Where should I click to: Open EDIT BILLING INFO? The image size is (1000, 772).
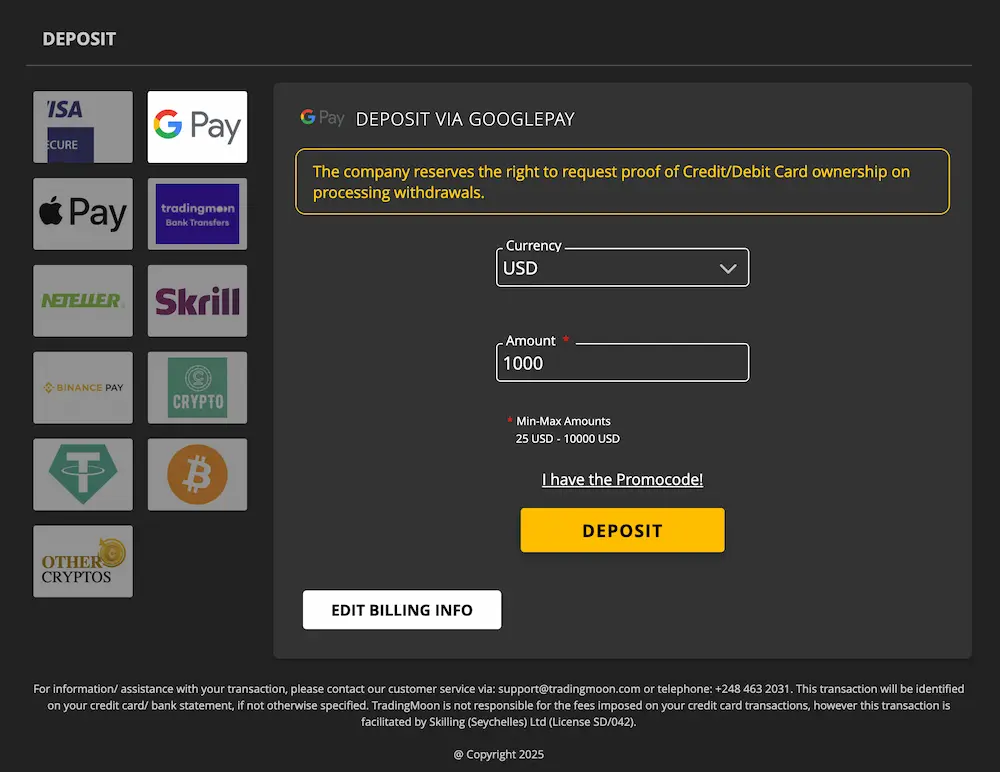[402, 609]
